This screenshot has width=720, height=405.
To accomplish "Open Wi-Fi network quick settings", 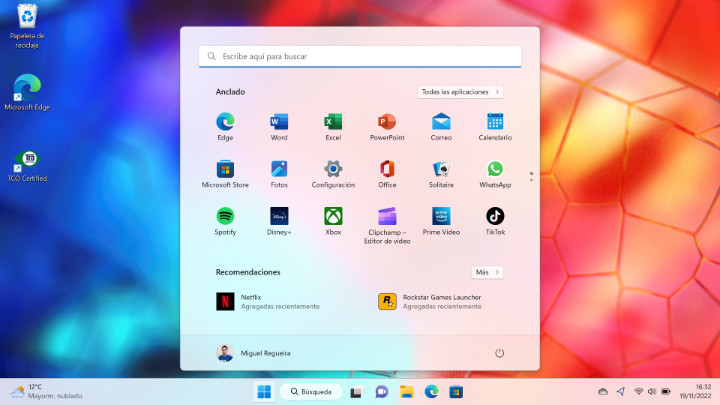I will pos(639,392).
